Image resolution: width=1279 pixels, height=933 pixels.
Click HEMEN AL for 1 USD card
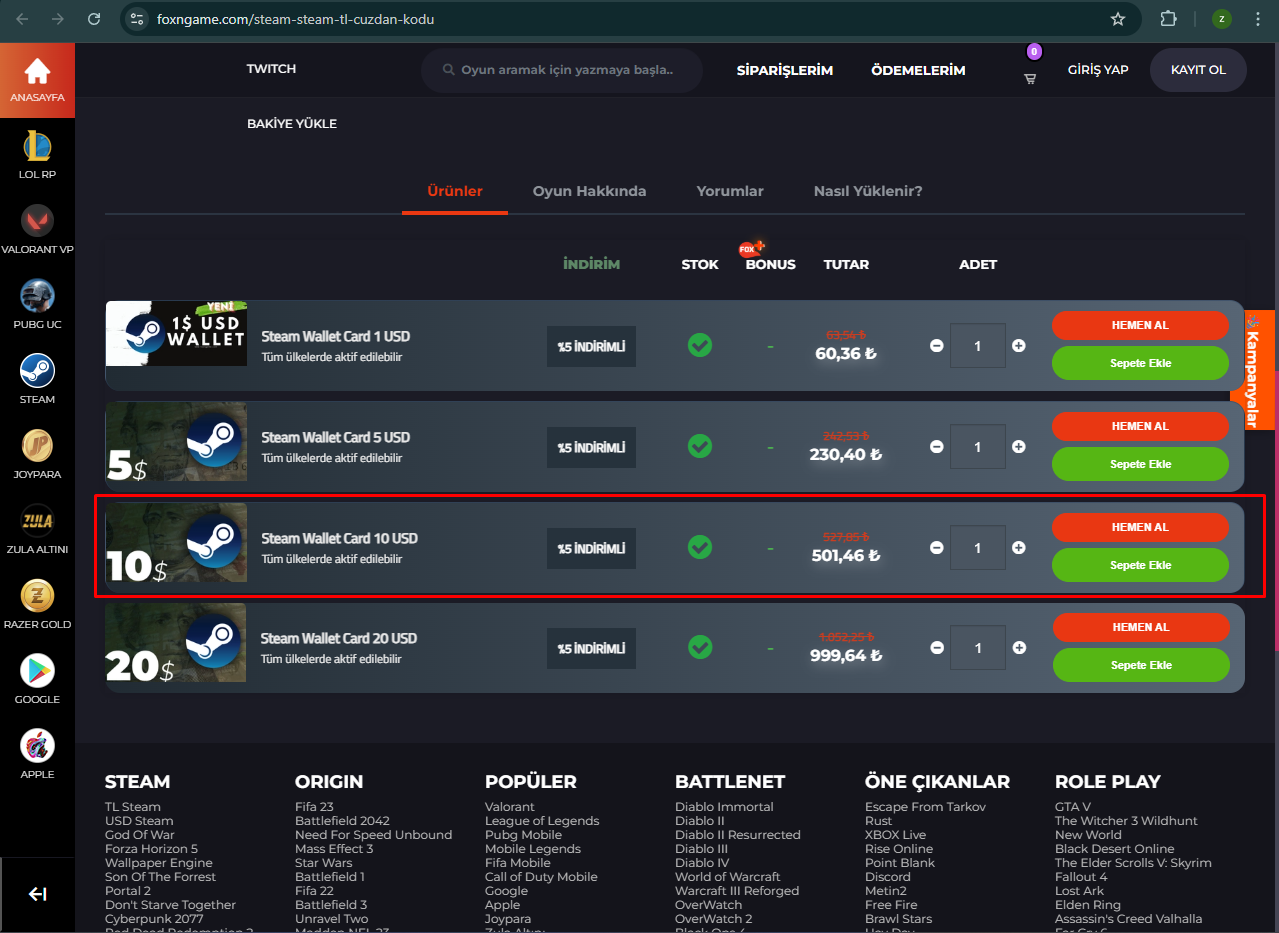tap(1140, 325)
